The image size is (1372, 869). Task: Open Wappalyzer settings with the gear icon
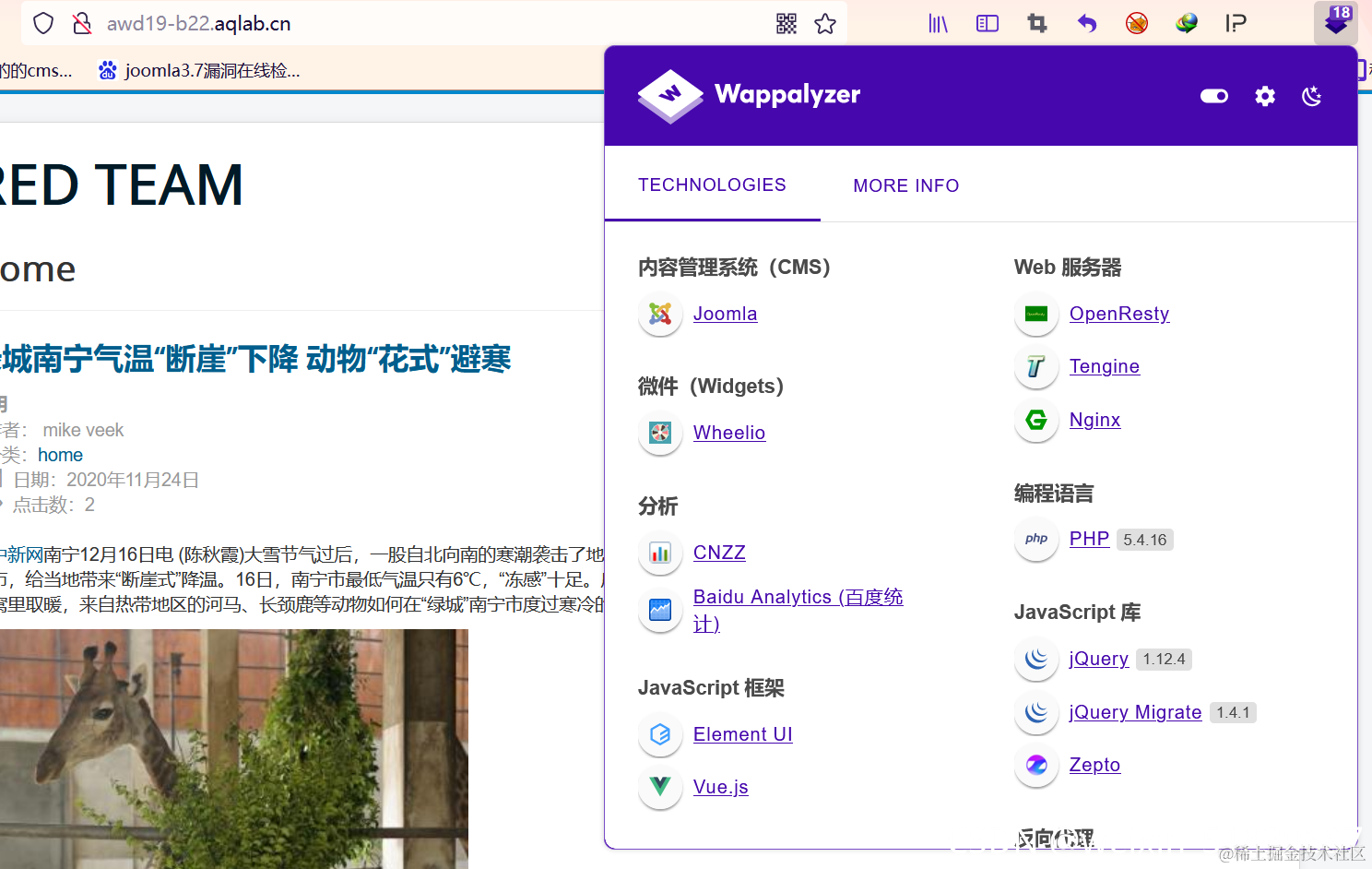click(1264, 96)
